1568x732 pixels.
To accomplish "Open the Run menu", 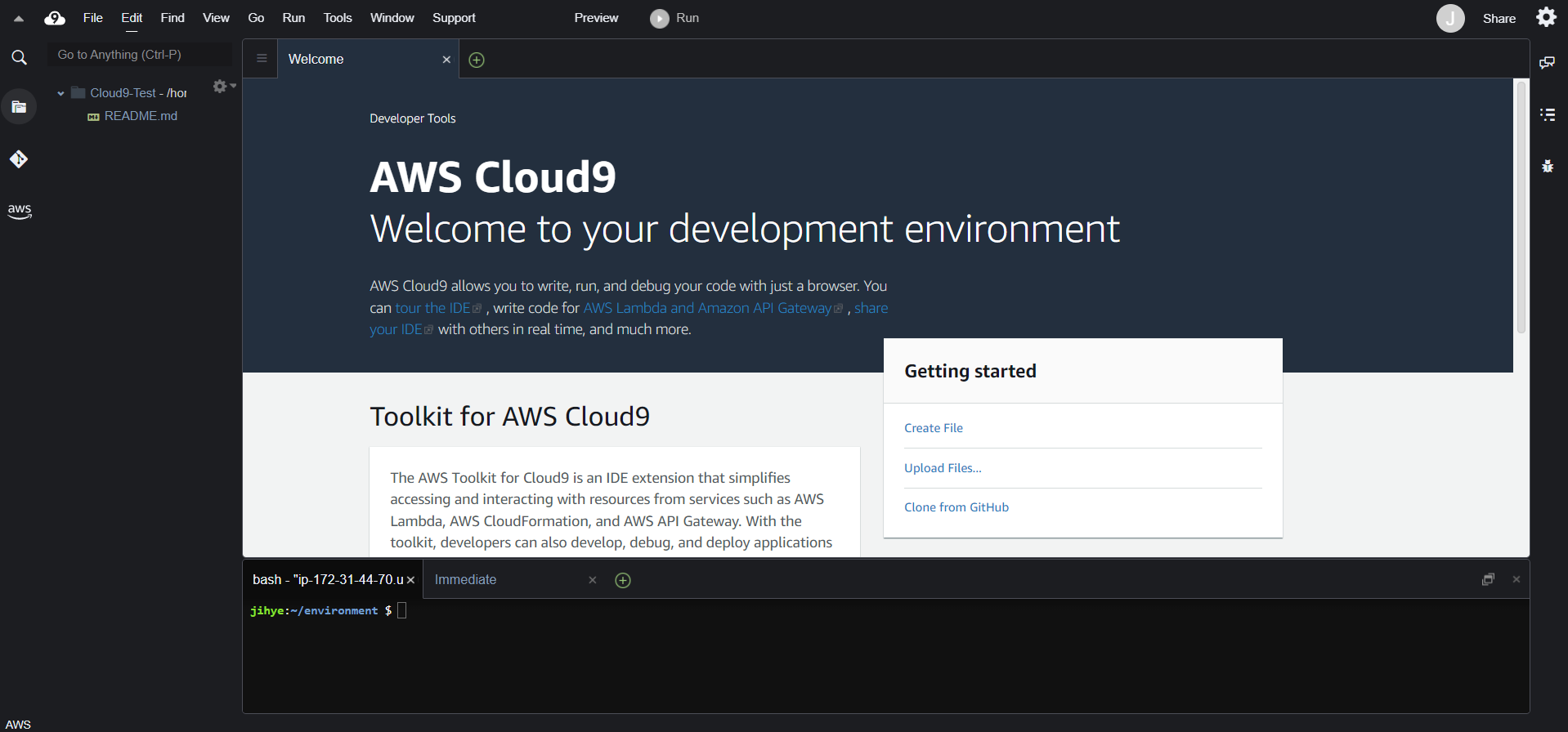I will [x=293, y=18].
